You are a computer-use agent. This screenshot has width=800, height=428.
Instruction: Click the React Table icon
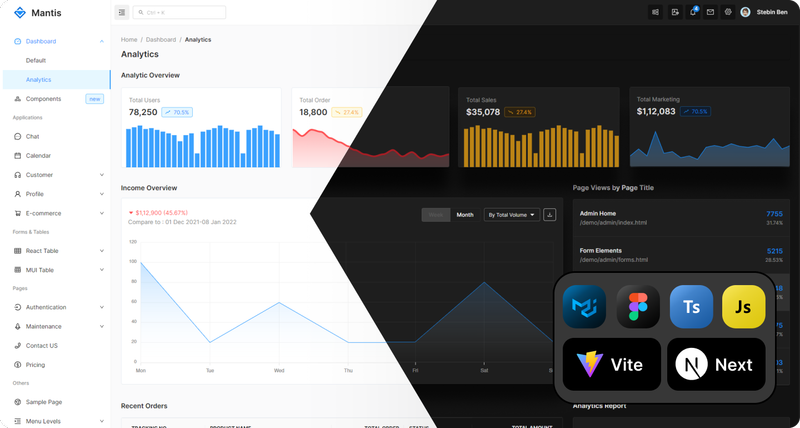pos(17,251)
